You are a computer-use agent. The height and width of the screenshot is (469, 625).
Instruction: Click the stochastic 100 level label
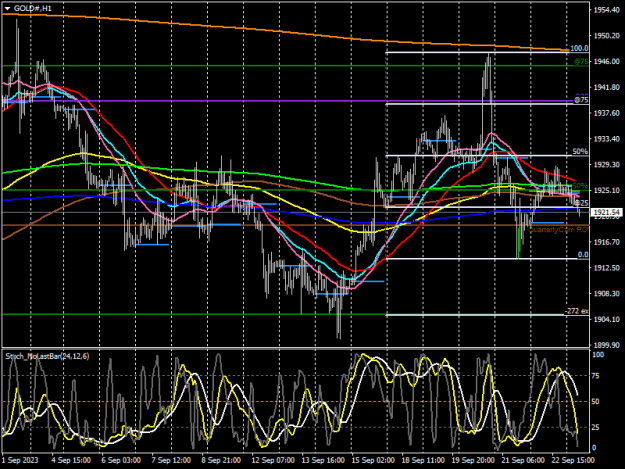[x=598, y=355]
